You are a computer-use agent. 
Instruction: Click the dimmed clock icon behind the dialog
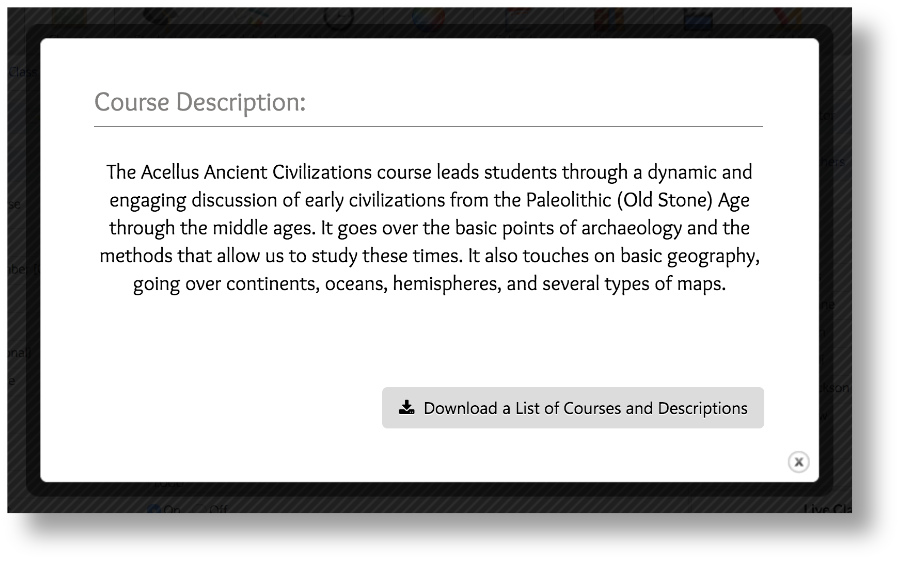click(x=338, y=18)
